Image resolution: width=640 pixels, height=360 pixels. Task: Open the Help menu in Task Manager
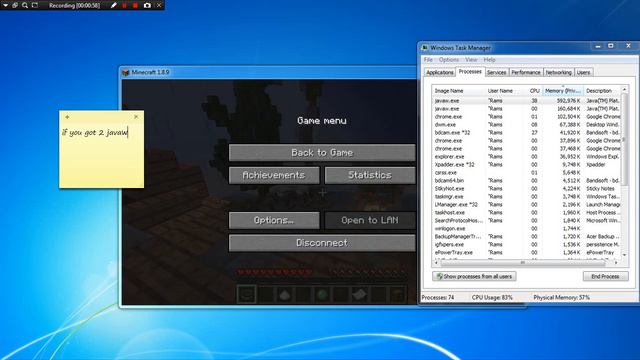(x=489, y=60)
